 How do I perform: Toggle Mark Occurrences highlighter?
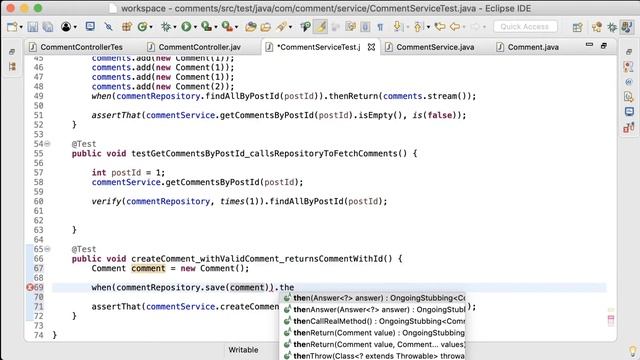pos(321,27)
